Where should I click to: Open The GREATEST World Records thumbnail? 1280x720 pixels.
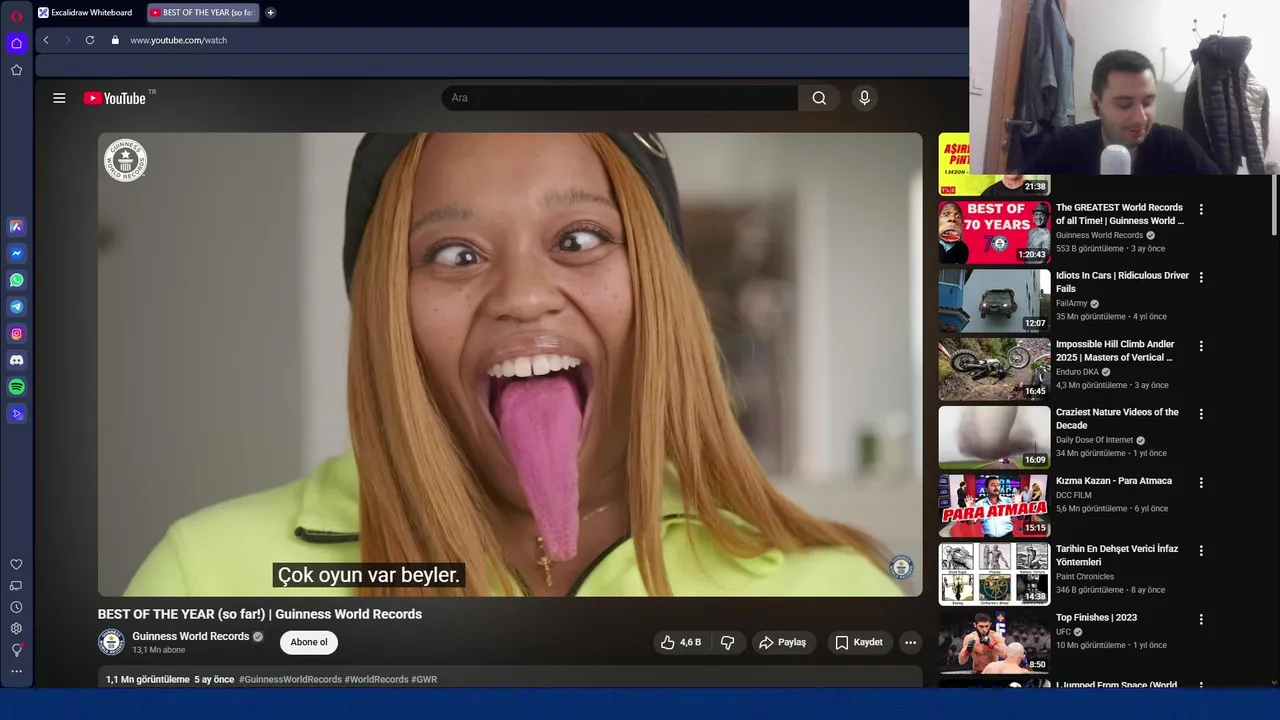pos(994,232)
